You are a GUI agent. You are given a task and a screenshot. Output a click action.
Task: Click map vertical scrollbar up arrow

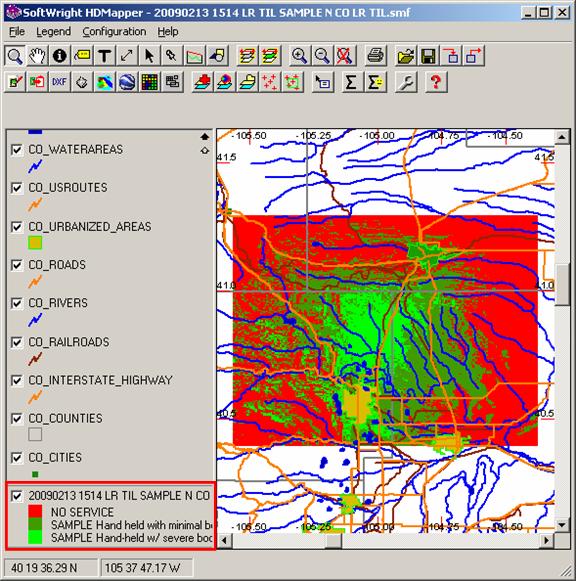click(x=562, y=137)
